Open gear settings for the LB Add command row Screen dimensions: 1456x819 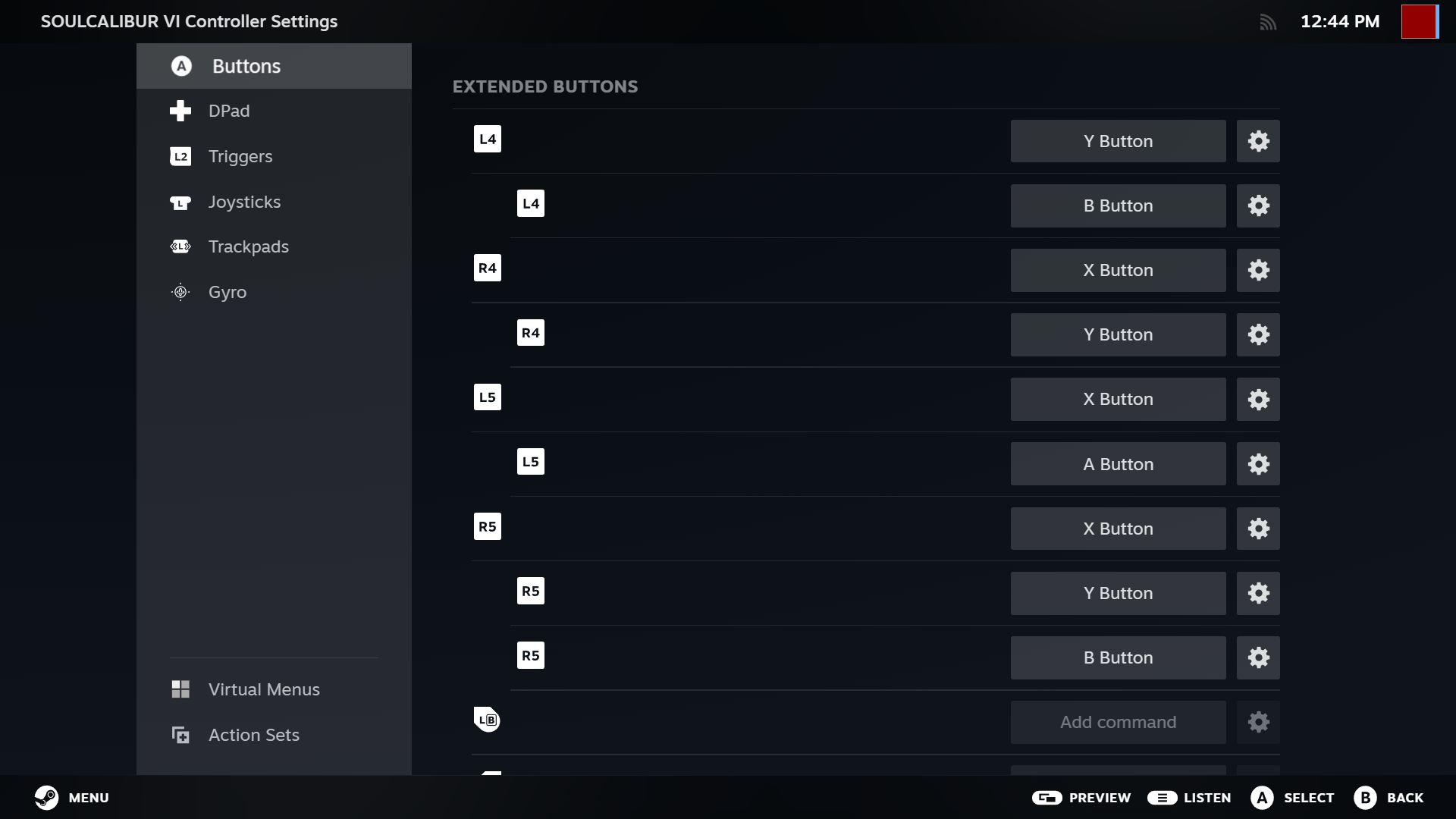point(1258,722)
